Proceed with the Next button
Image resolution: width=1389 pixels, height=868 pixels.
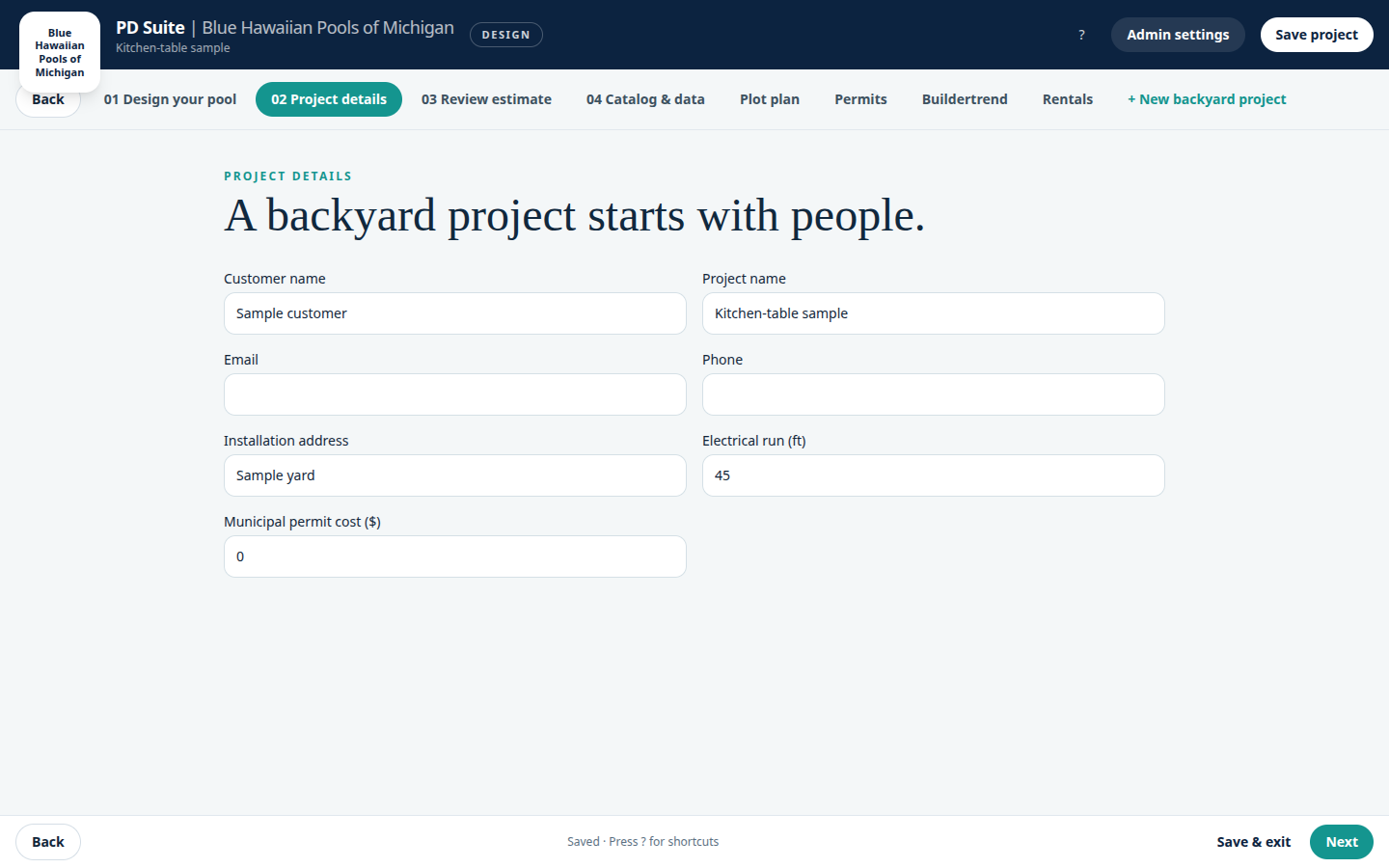pyautogui.click(x=1342, y=842)
